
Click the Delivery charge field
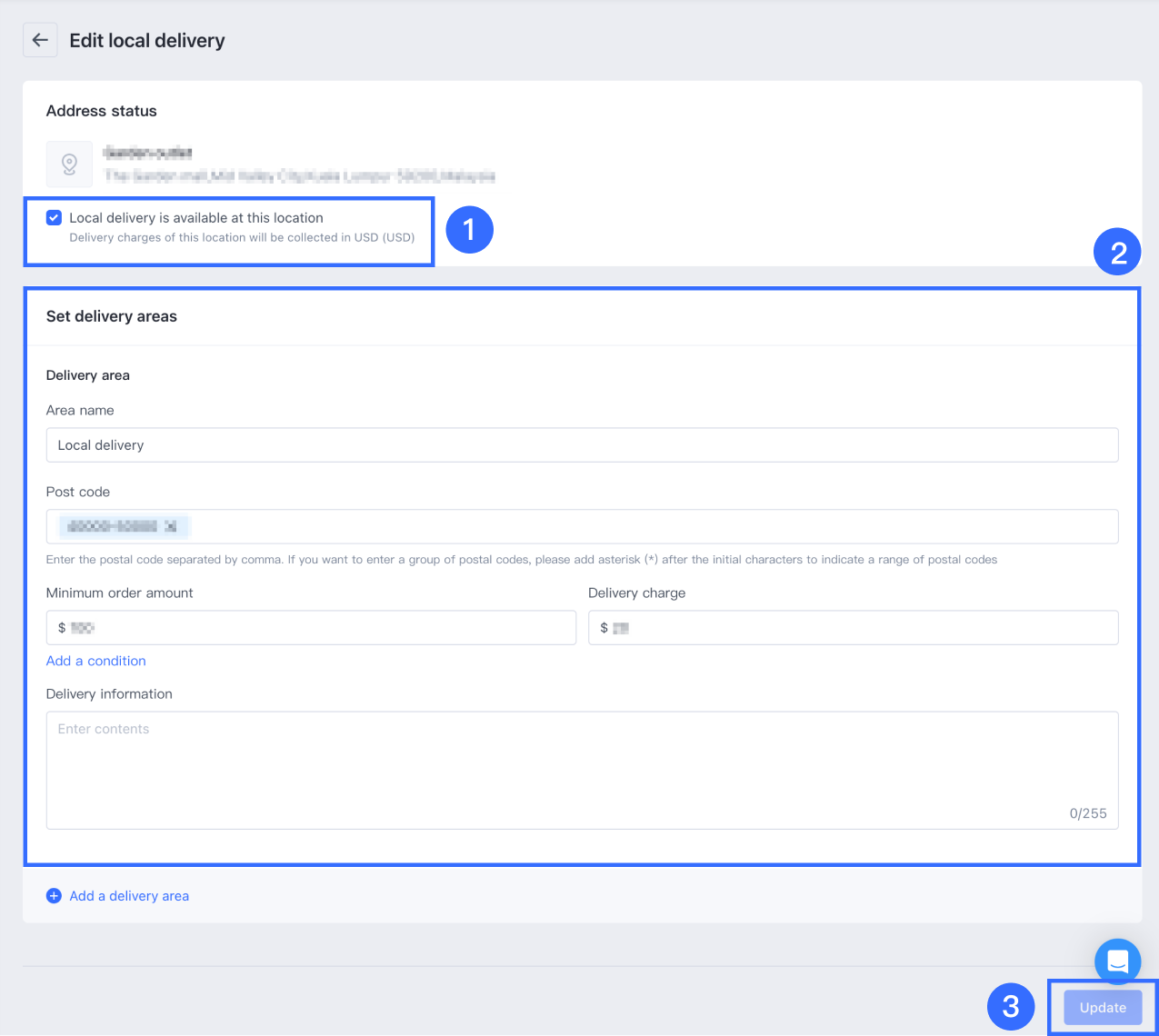tap(853, 627)
